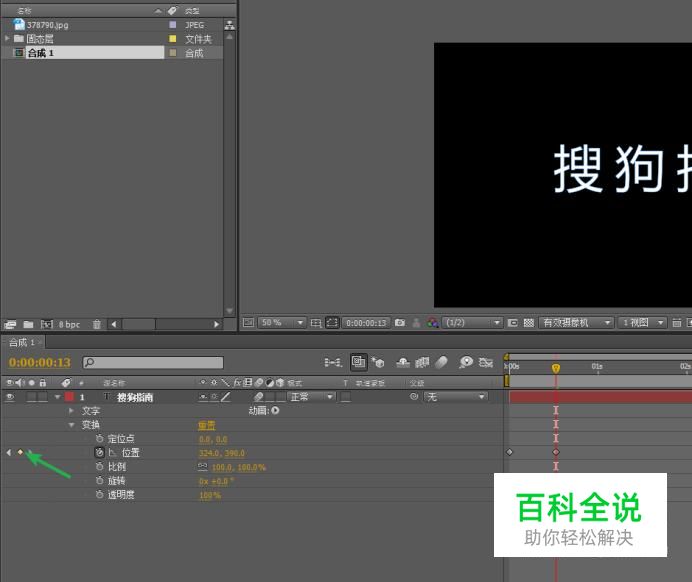This screenshot has width=692, height=582.
Task: Click the parent pick whip spiral icon
Action: point(414,397)
